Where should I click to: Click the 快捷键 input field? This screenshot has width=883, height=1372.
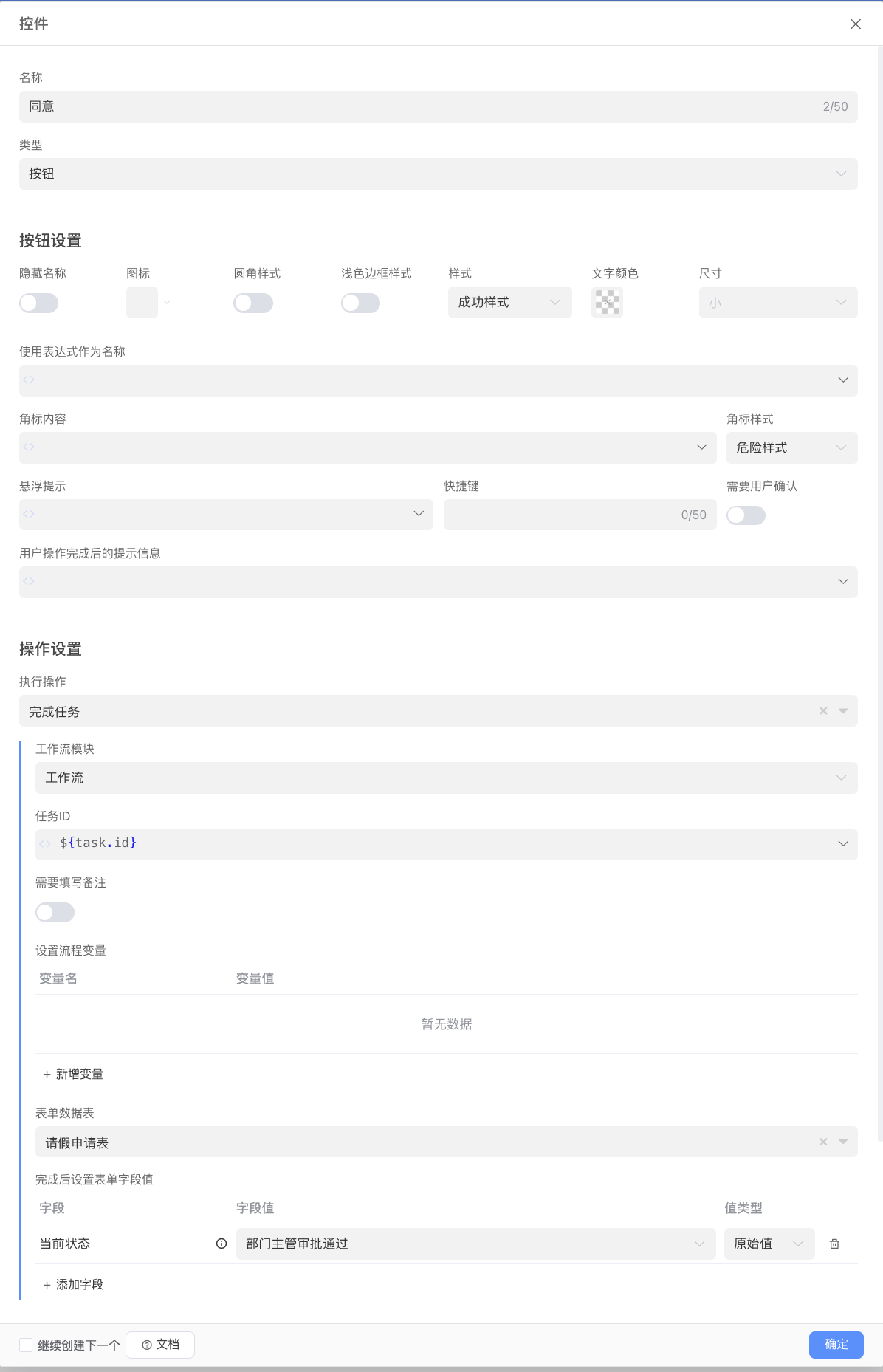tap(561, 515)
